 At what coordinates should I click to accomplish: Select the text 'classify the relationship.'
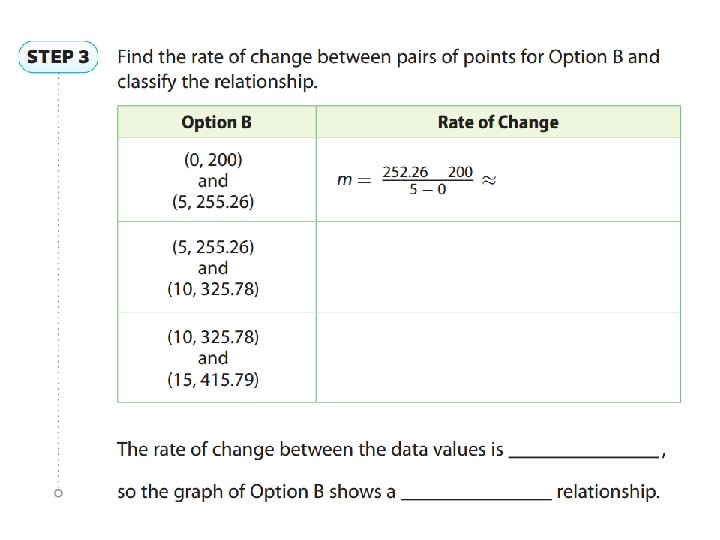(x=217, y=82)
